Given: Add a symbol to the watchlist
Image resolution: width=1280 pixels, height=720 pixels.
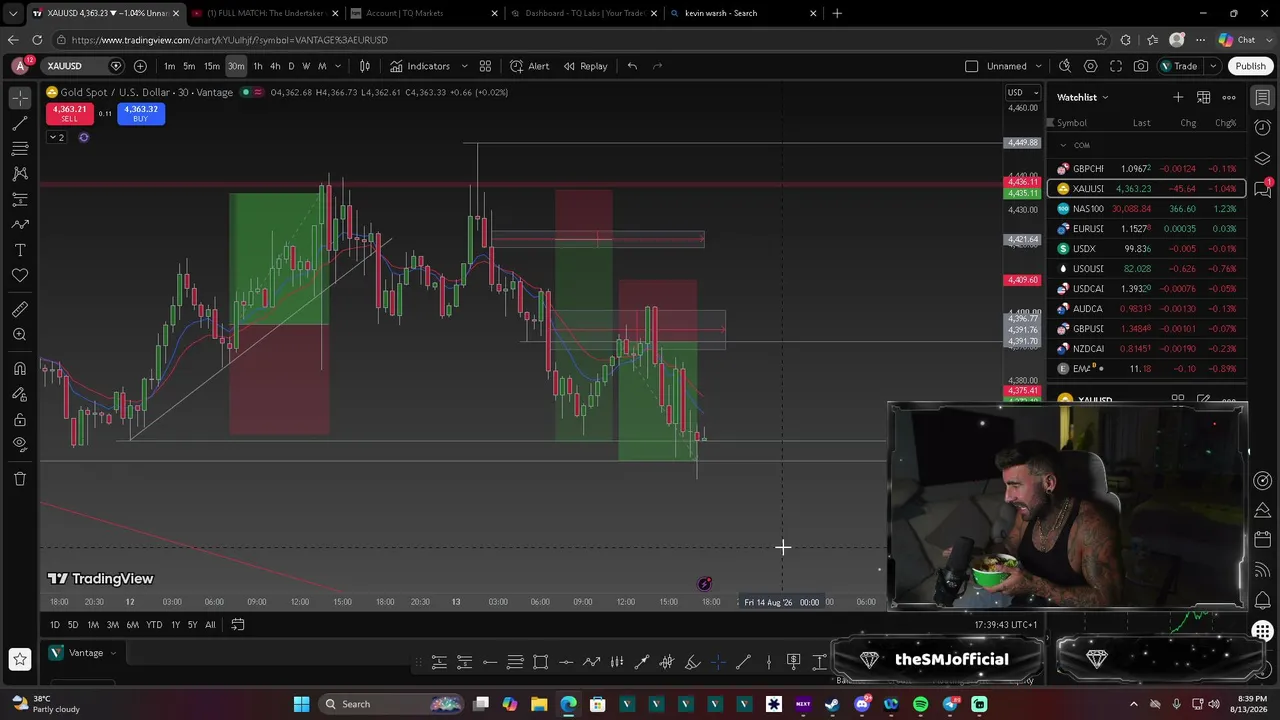Looking at the screenshot, I should (1178, 97).
